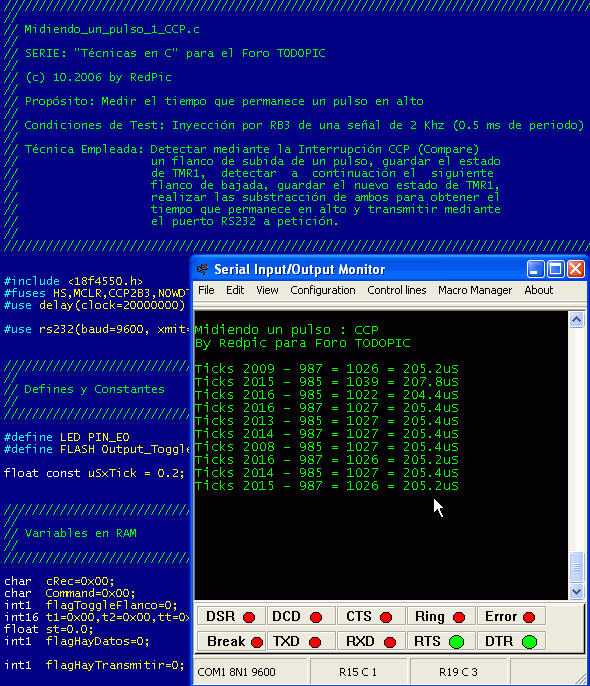Open the File menu
This screenshot has width=590, height=686.
pos(206,290)
